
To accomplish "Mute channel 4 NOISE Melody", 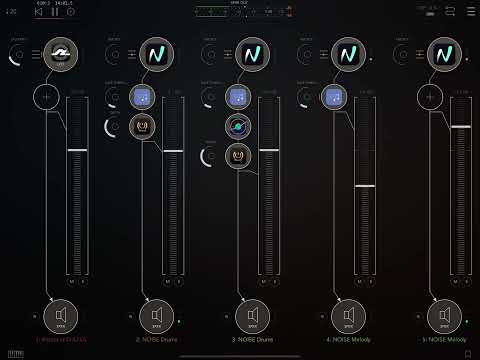I will click(x=360, y=282).
